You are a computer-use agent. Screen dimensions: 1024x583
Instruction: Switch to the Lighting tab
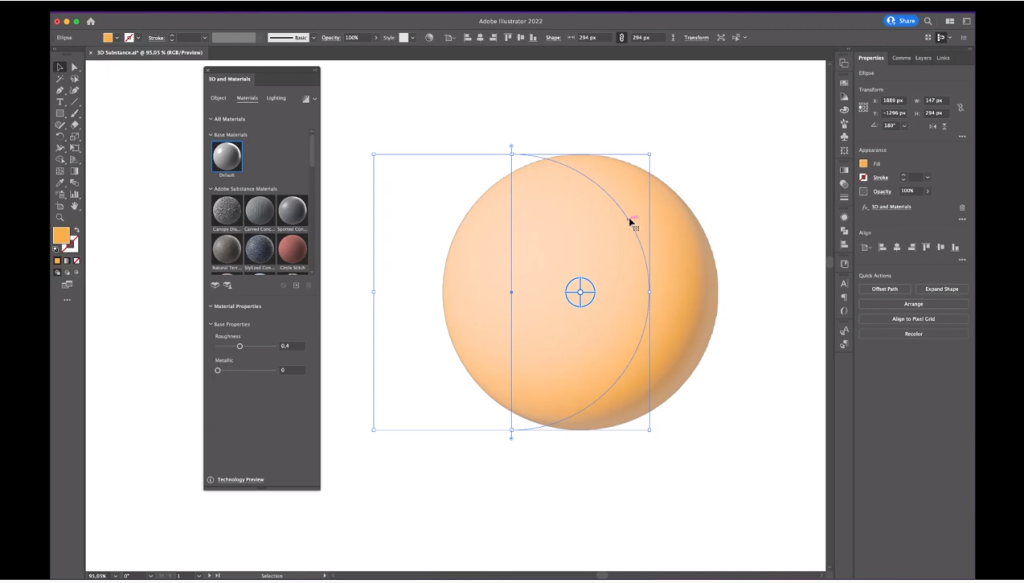276,98
